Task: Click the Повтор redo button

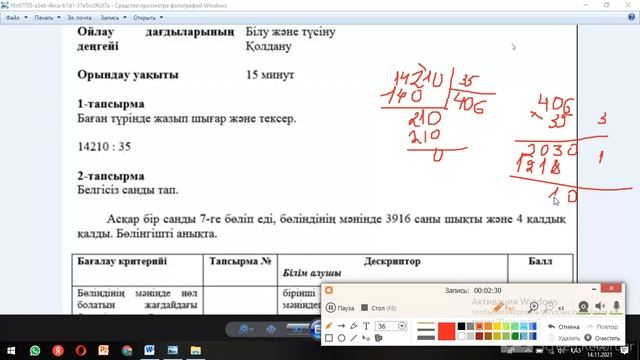Action: (x=602, y=327)
